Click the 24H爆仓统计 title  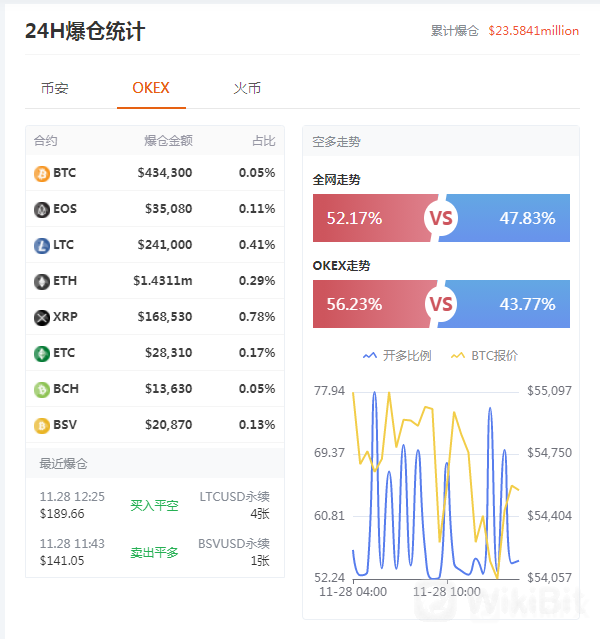[x=85, y=31]
